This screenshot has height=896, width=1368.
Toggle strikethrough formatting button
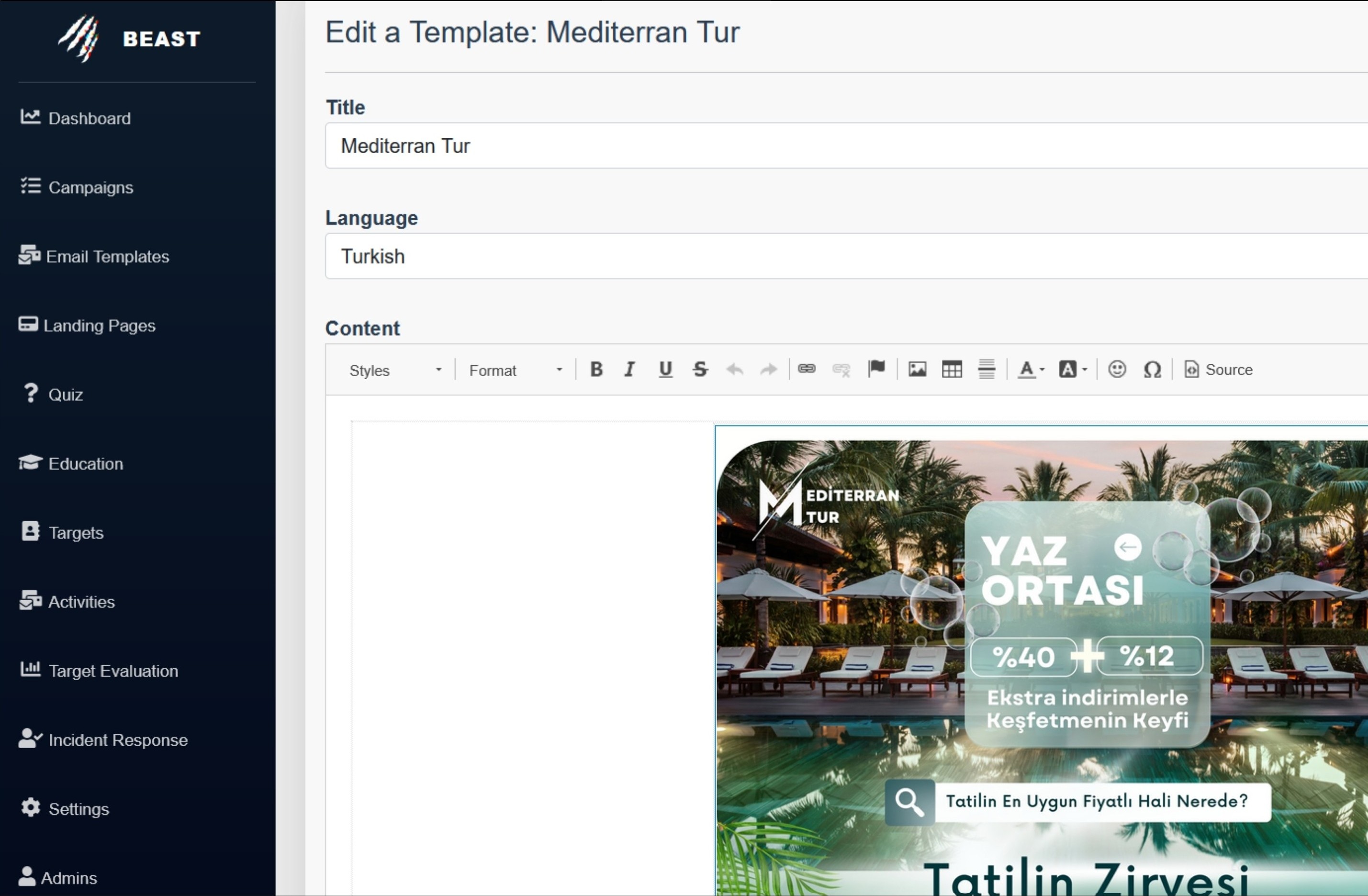(699, 370)
